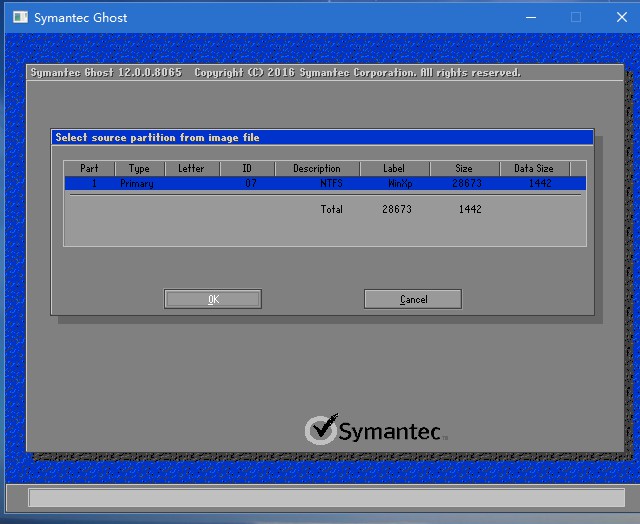Click the NTFS description cell
The image size is (640, 524).
pos(331,184)
